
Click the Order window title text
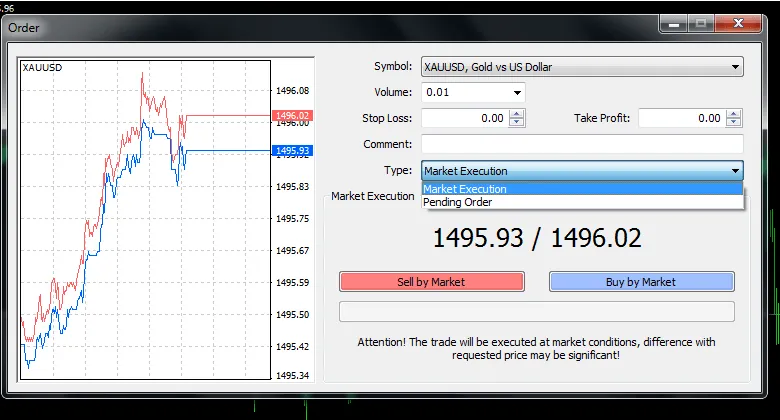[23, 28]
